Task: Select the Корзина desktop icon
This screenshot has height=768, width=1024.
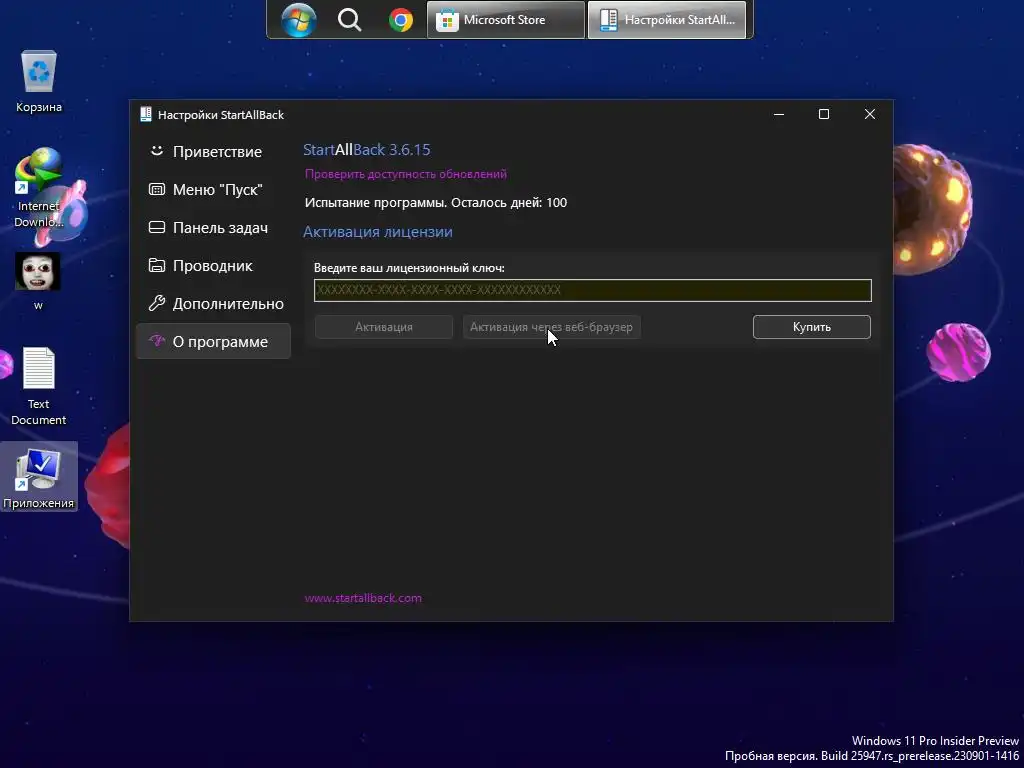Action: point(39,82)
